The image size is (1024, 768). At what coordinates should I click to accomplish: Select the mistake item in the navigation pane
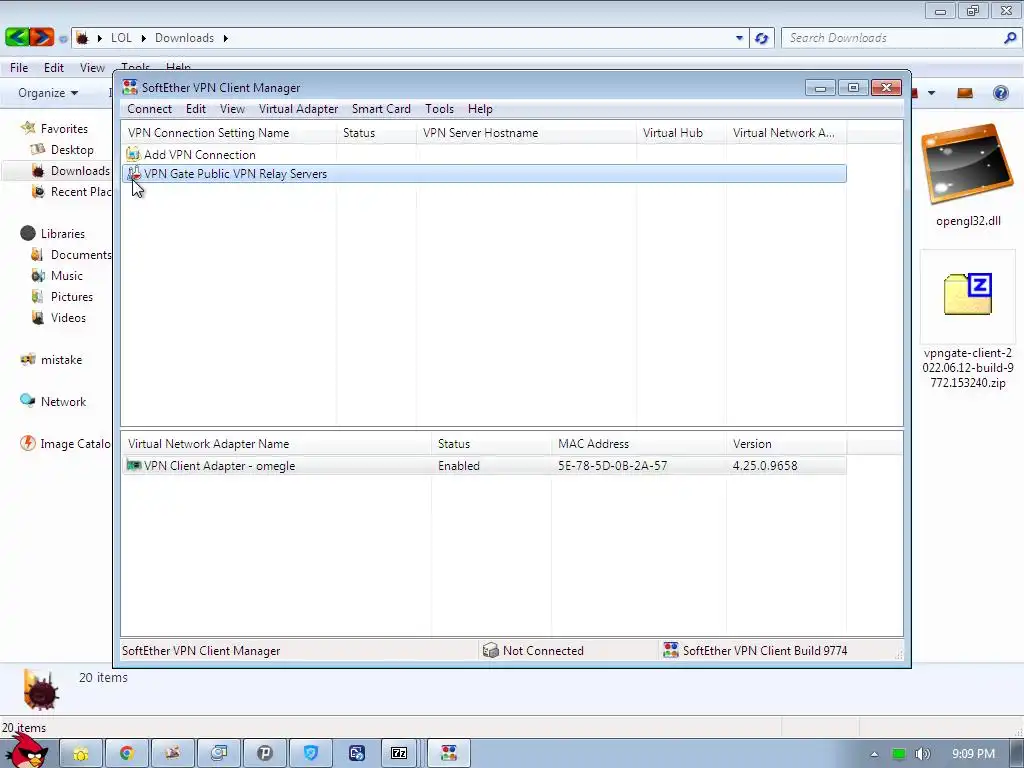61,360
